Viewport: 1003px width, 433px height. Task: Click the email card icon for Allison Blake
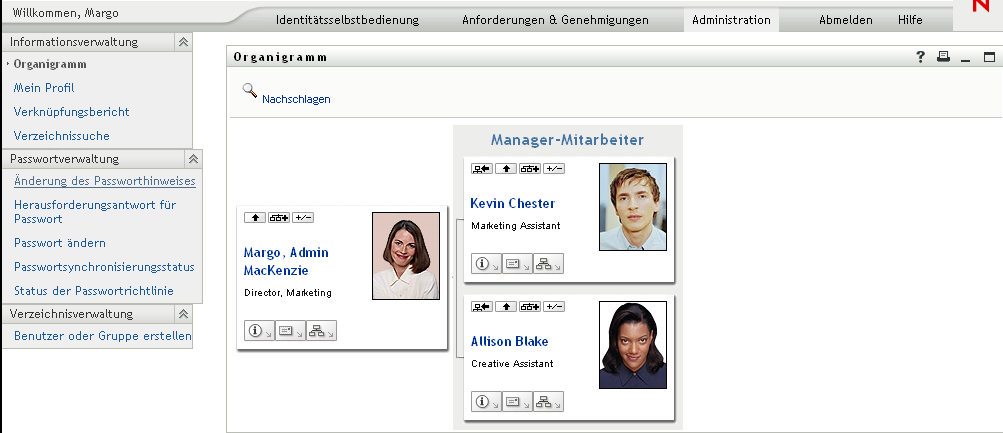517,402
